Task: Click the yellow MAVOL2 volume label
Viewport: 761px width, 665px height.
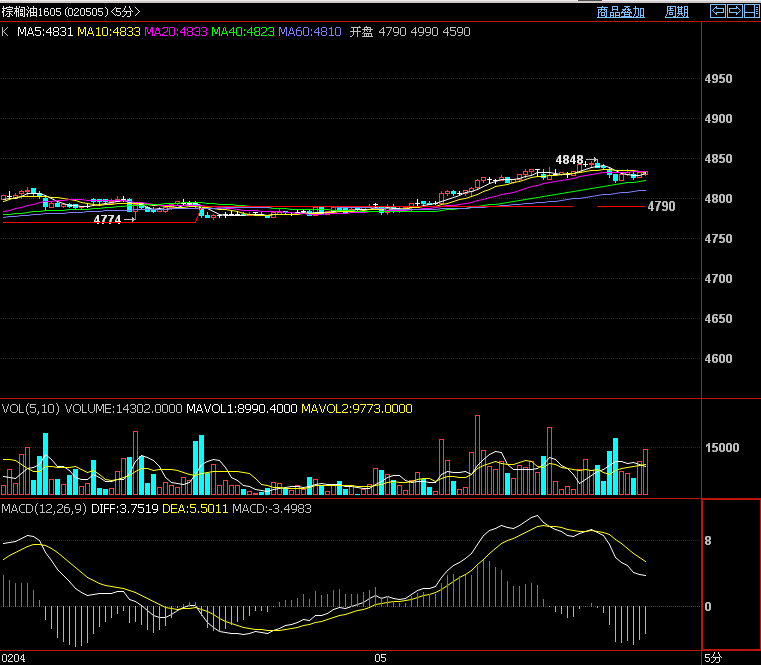Action: click(x=357, y=408)
